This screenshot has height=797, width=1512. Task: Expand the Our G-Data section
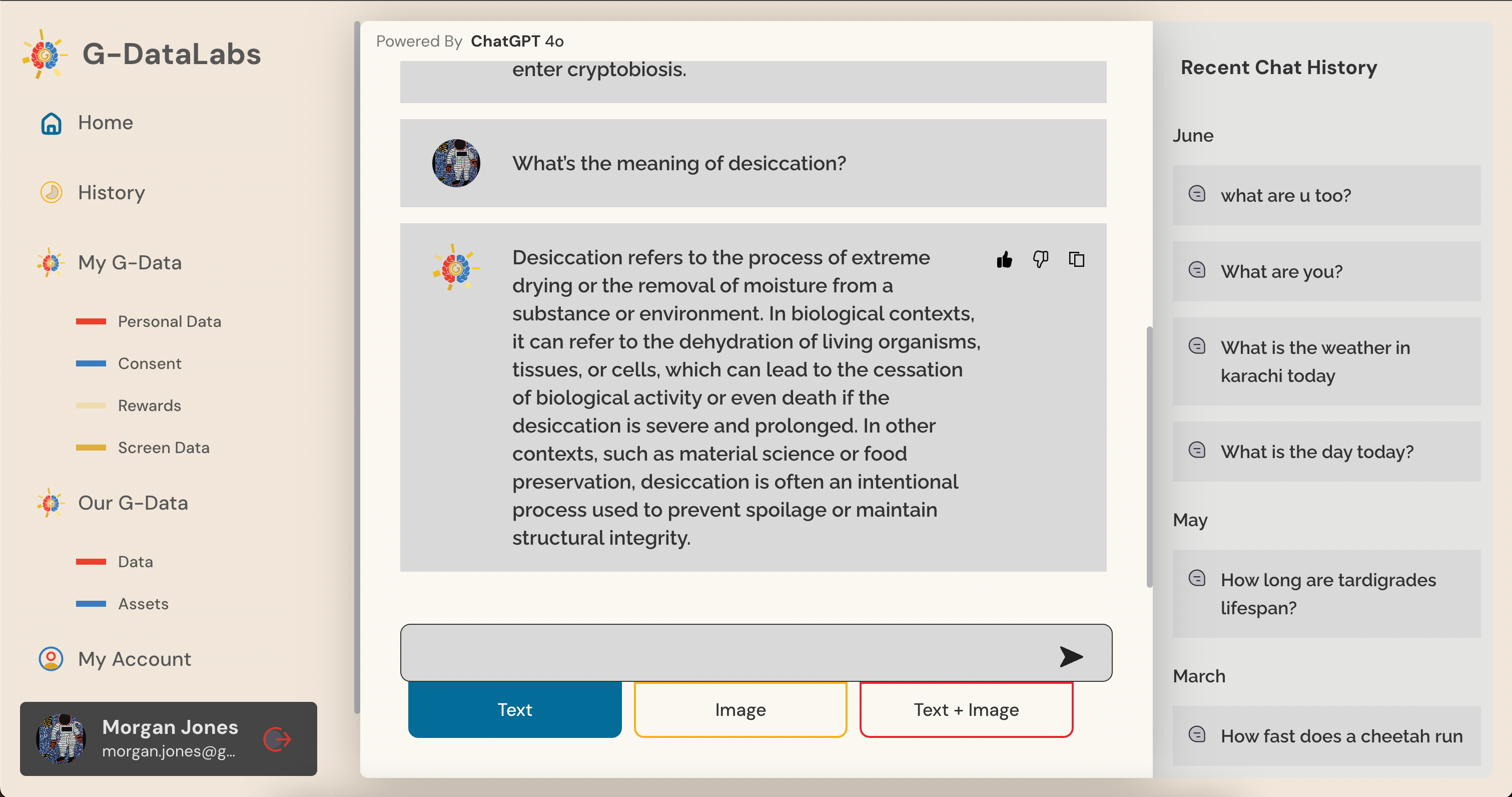pos(133,503)
